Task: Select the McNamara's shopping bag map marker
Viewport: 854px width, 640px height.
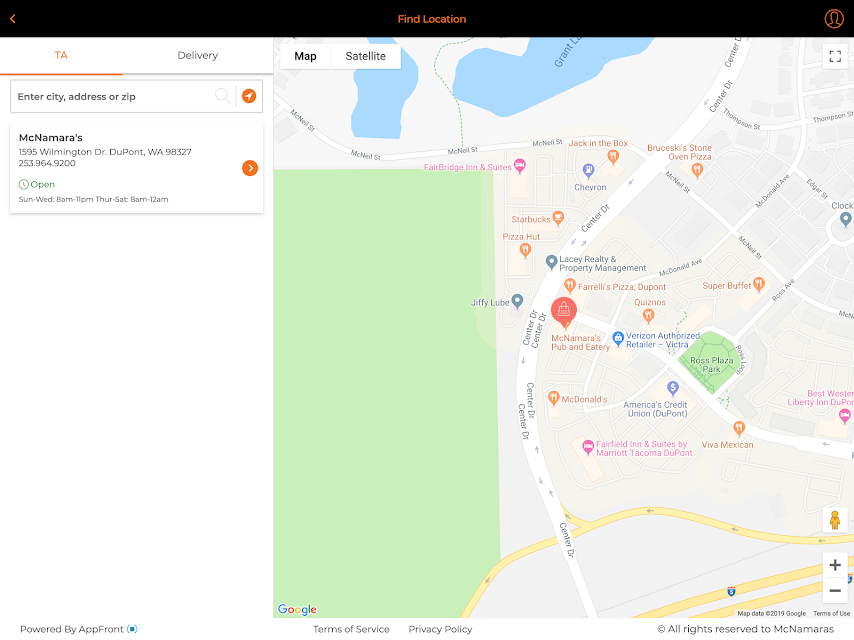Action: 564,312
